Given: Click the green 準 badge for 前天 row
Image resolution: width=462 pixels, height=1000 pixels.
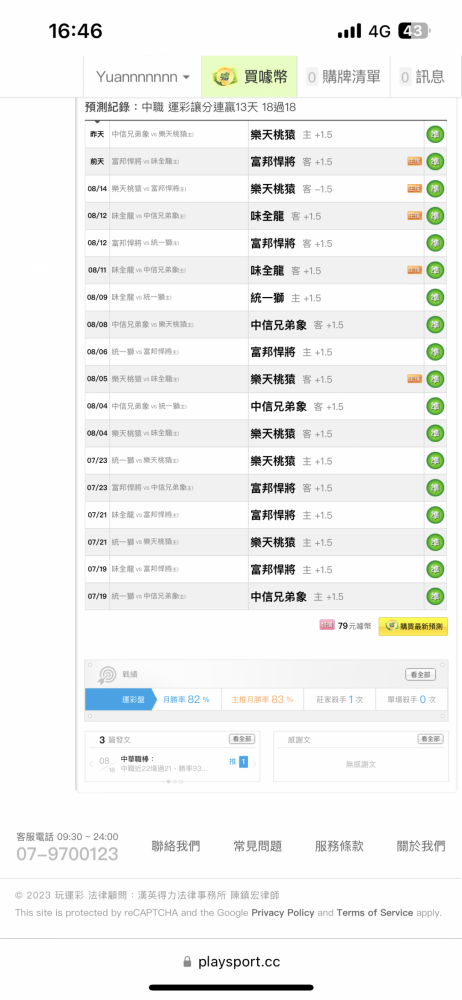Looking at the screenshot, I should click(x=436, y=162).
